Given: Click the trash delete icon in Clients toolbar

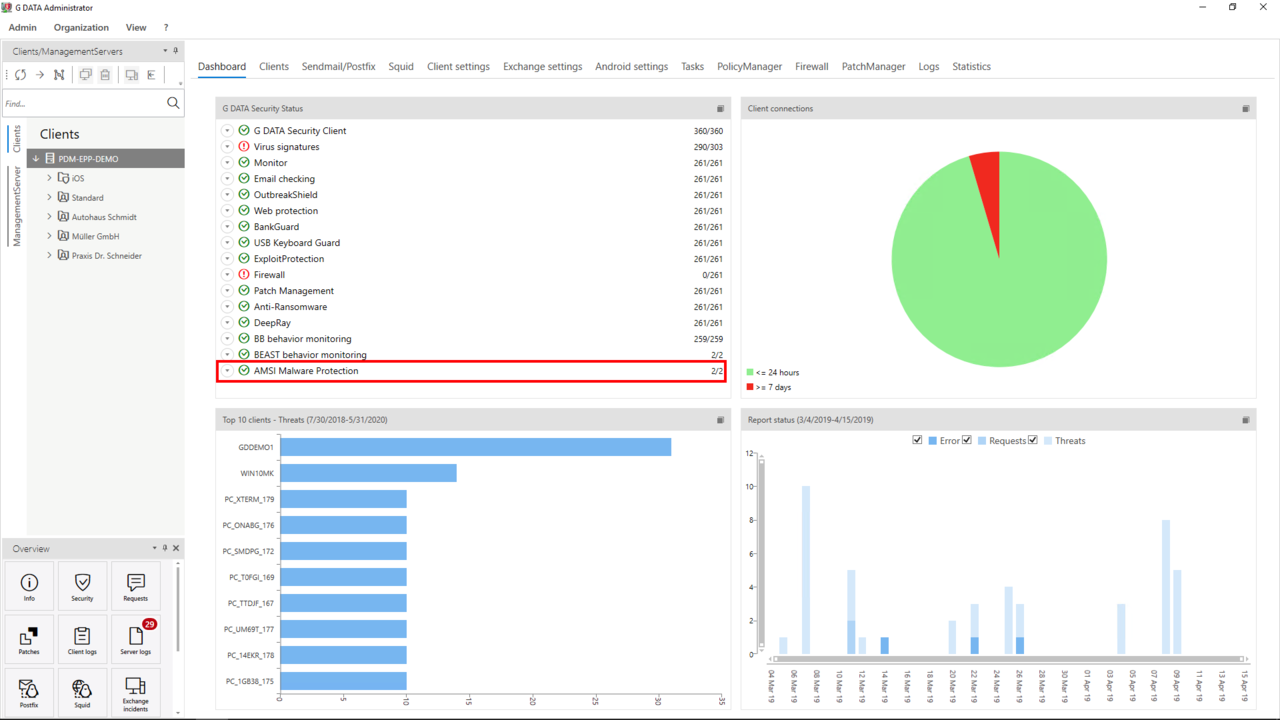Looking at the screenshot, I should coord(104,75).
